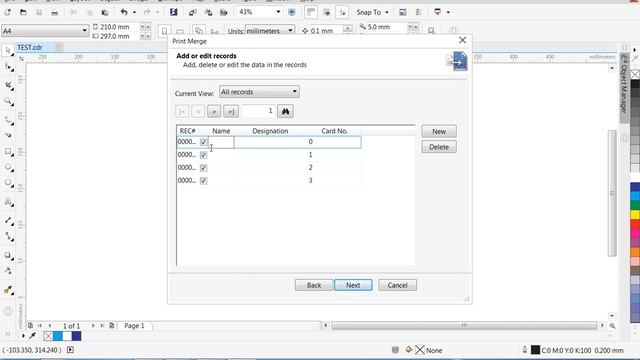Click the Publish to PDF icon
640x360 pixels.
click(223, 12)
